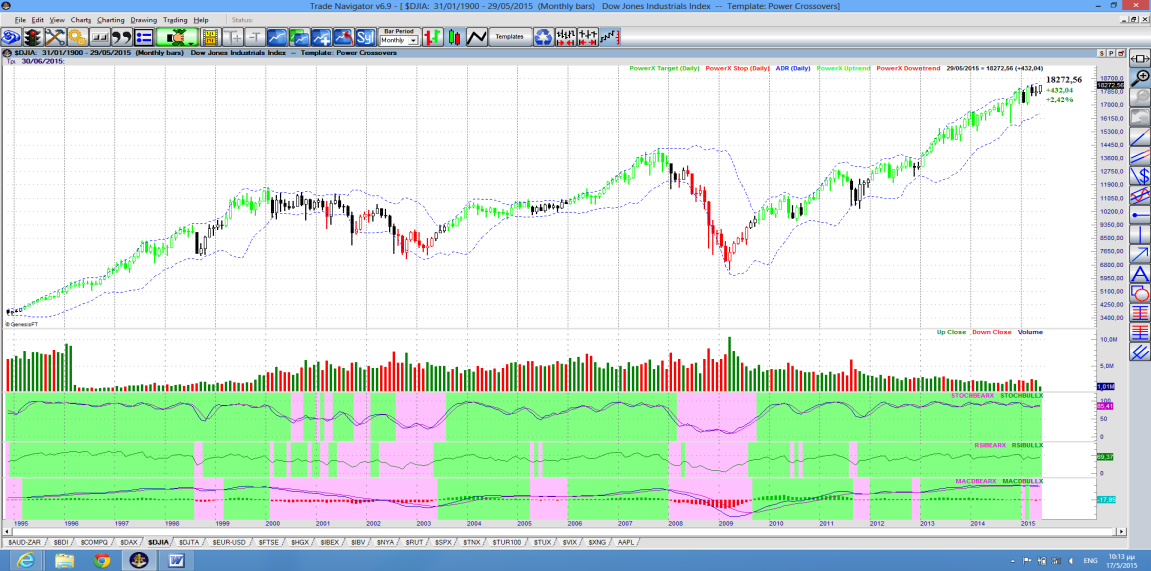Click the quotation marks icon

122,37
